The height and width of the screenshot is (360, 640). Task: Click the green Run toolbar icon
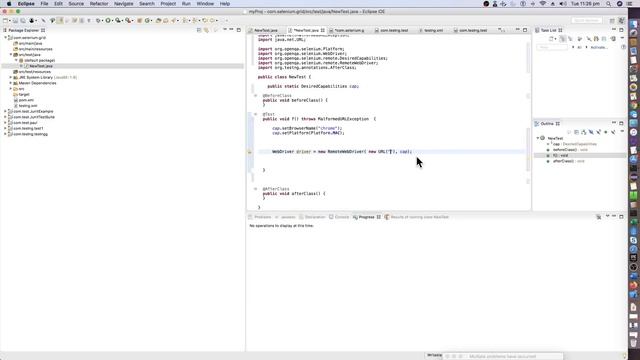(108, 20)
